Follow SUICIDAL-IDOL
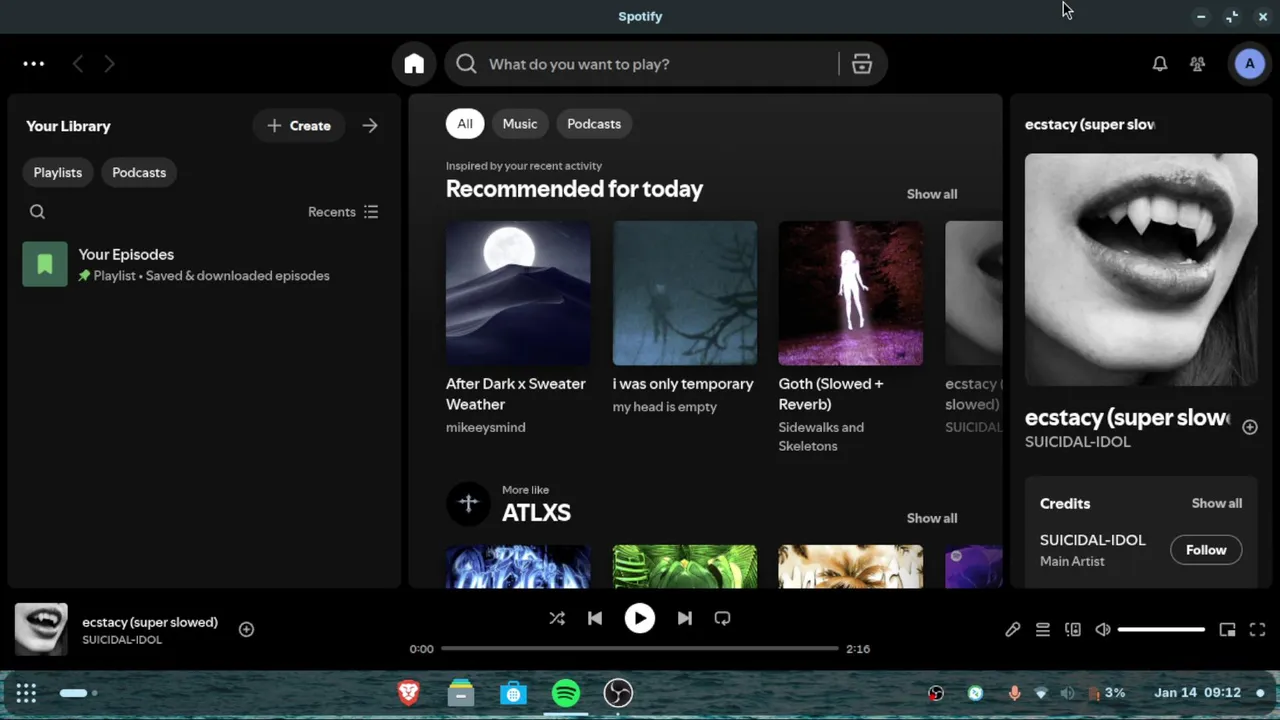1280x720 pixels. 1206,550
